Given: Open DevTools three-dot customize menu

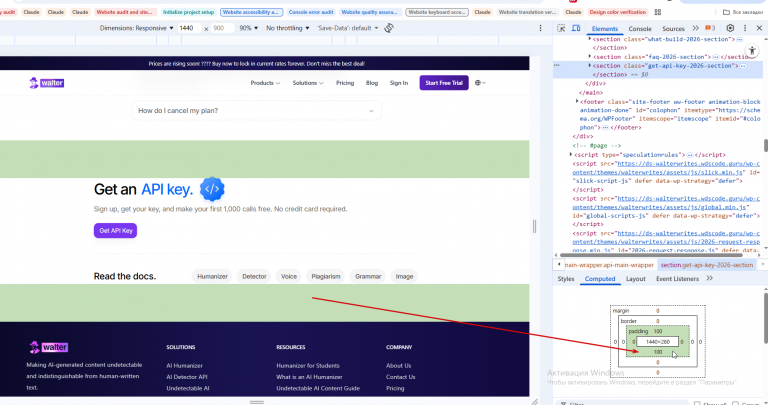Looking at the screenshot, I should (x=745, y=28).
